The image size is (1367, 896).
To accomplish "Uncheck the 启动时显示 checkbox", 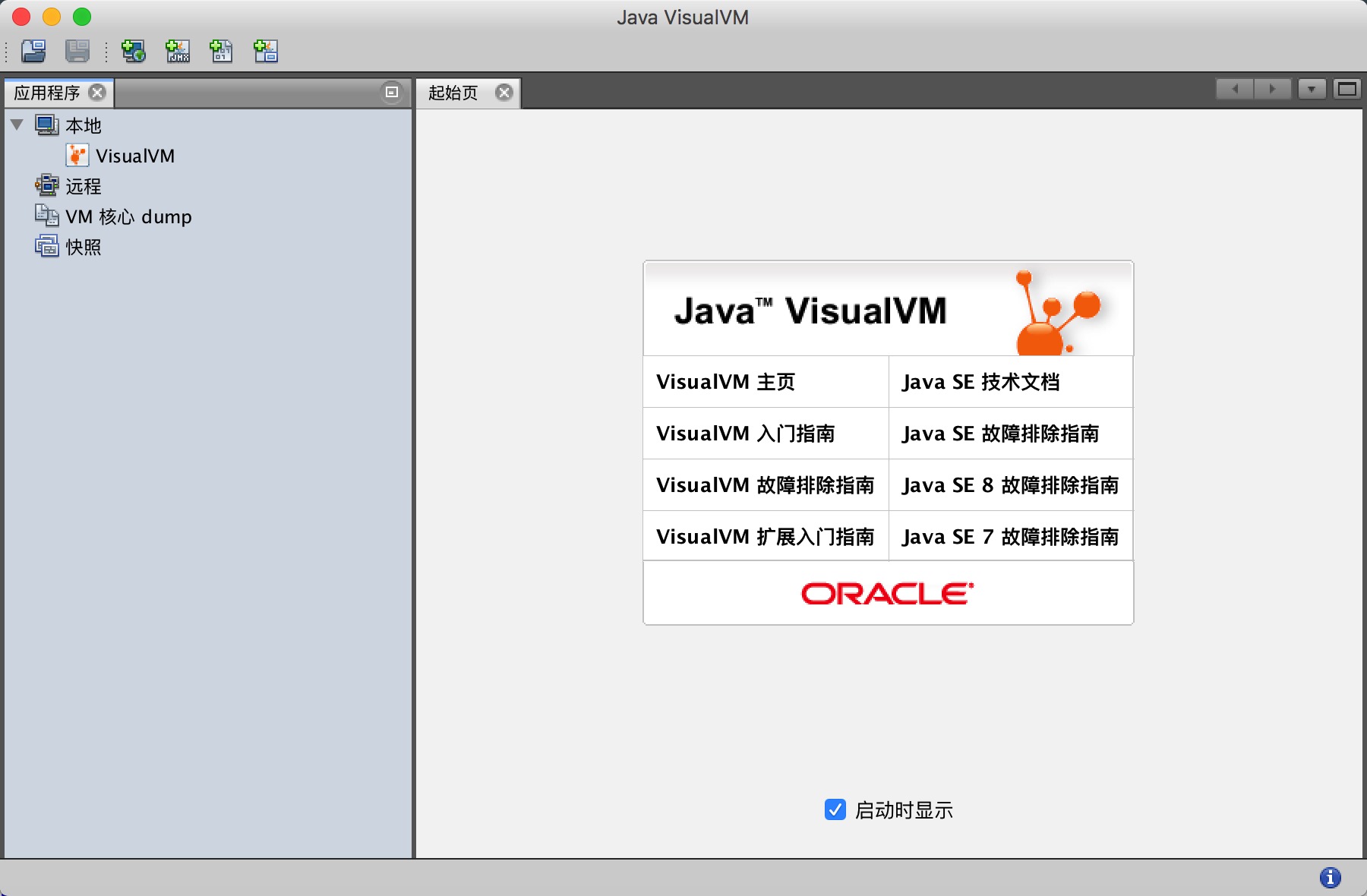I will click(x=835, y=810).
